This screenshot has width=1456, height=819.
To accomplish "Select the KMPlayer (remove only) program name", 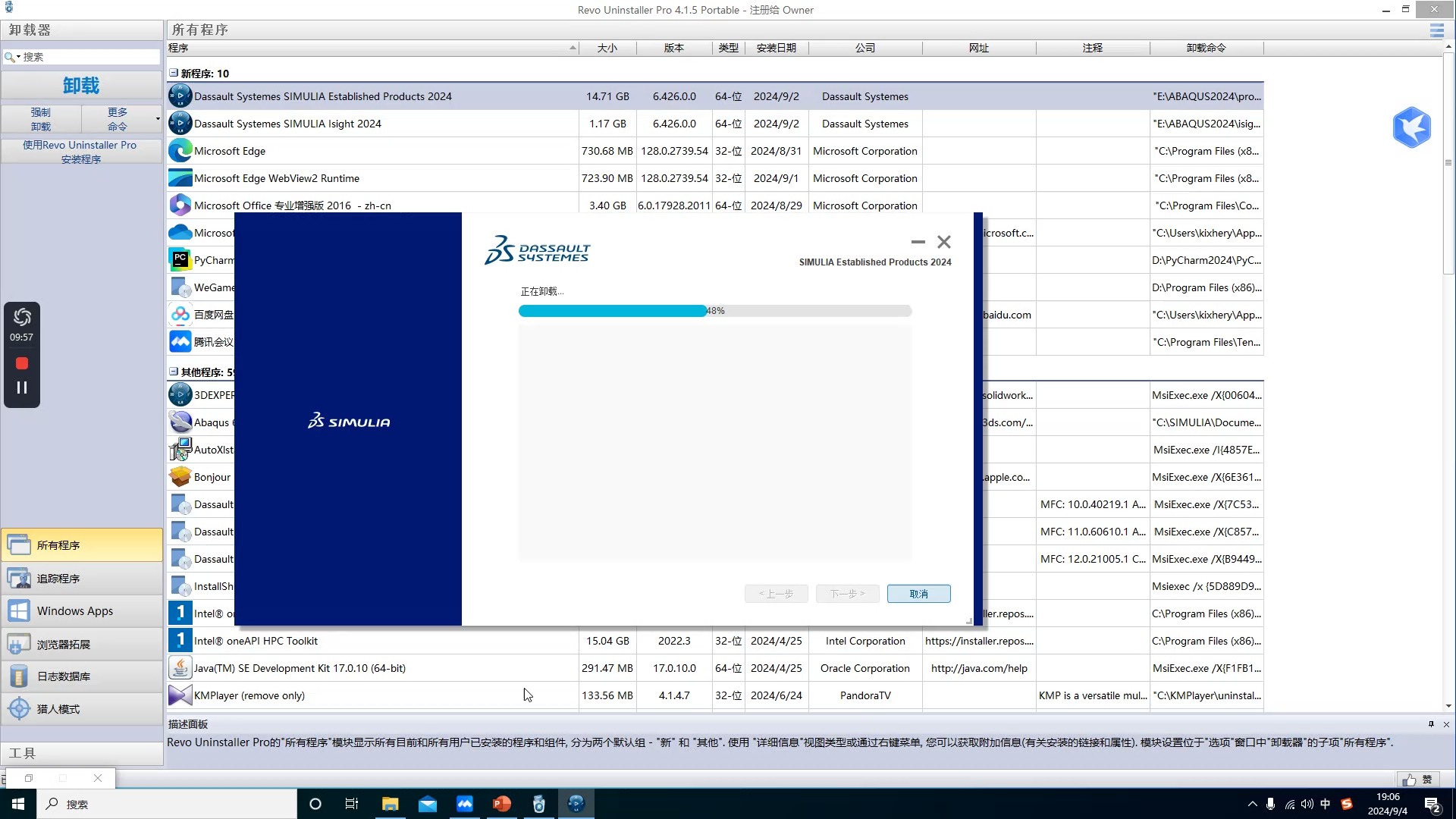I will pyautogui.click(x=249, y=695).
